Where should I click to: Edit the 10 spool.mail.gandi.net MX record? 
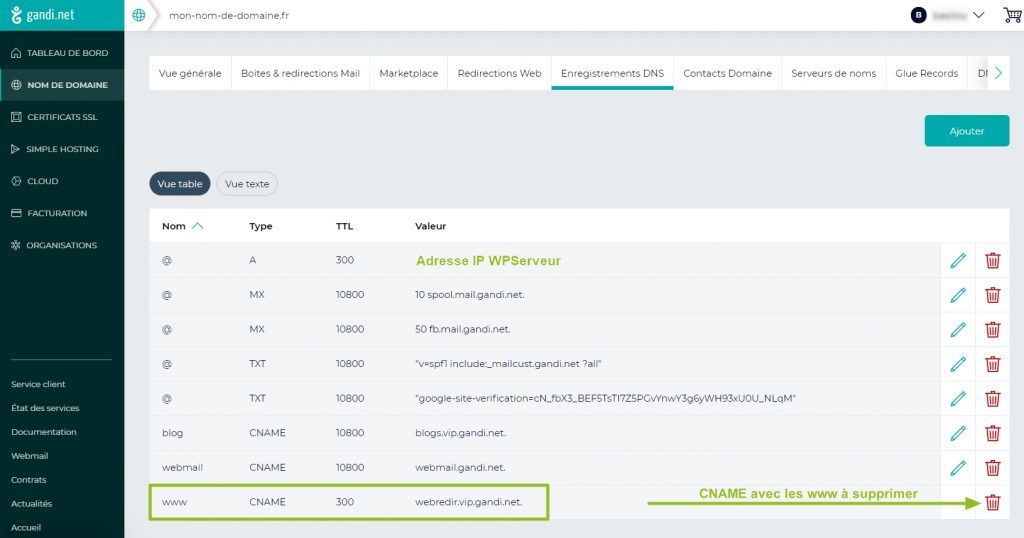(958, 295)
